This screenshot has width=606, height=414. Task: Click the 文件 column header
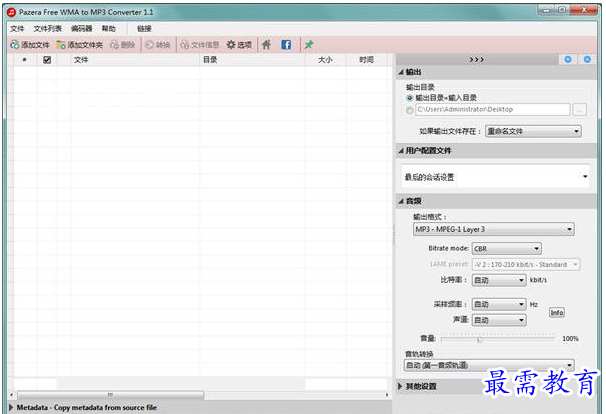tap(134, 60)
